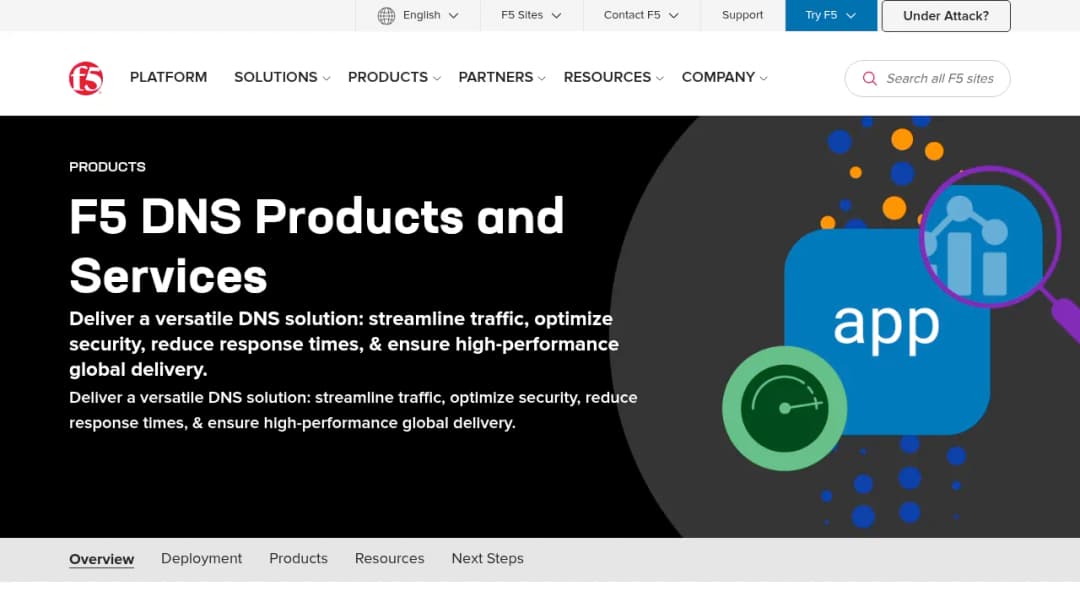Click the F5 logo icon

(x=86, y=78)
